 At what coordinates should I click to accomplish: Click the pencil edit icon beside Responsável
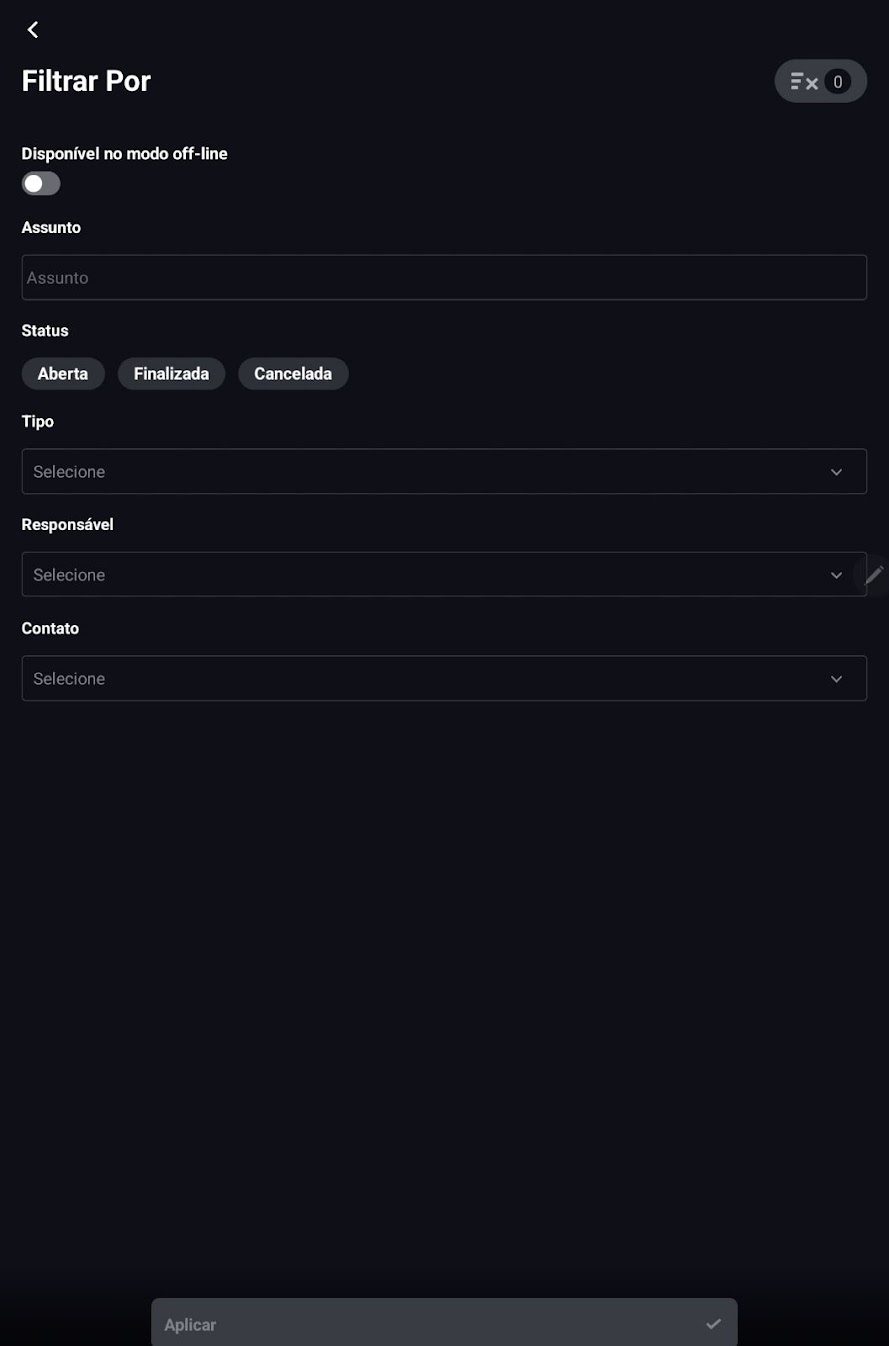(x=874, y=575)
